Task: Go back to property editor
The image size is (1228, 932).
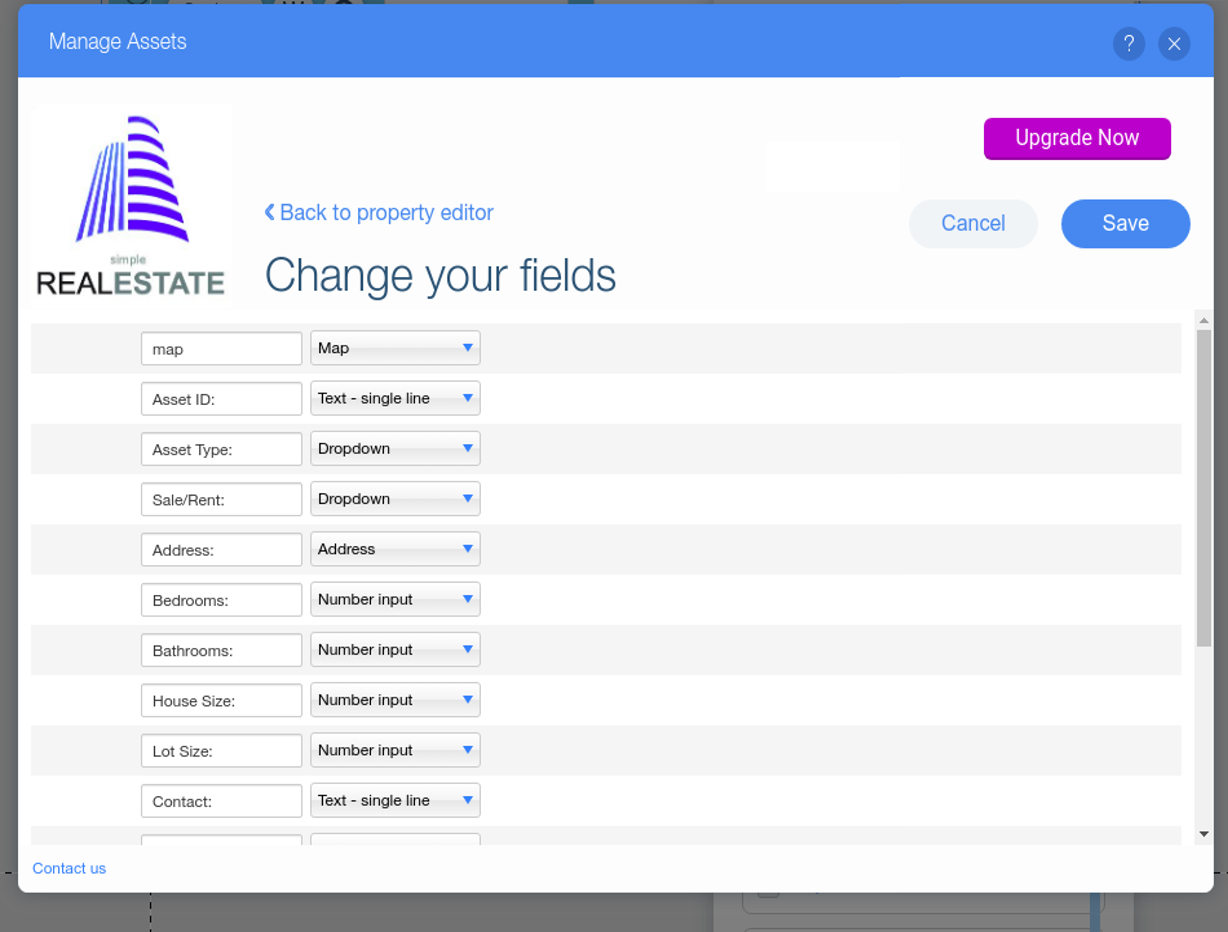Action: [x=379, y=213]
